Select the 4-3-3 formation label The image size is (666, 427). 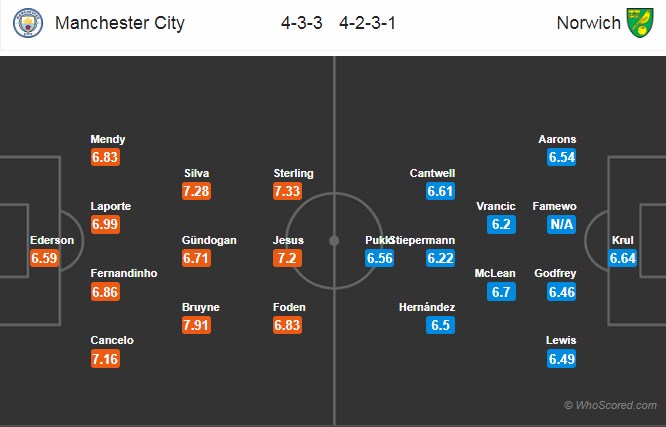click(x=302, y=23)
